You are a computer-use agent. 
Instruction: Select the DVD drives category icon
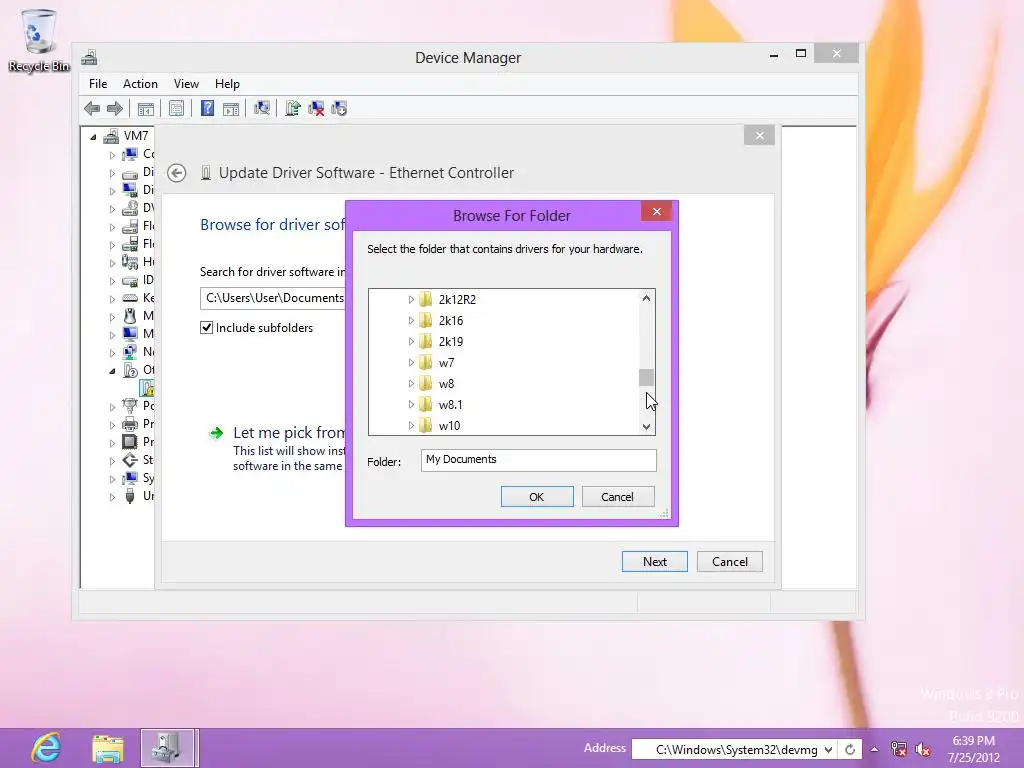coord(131,208)
